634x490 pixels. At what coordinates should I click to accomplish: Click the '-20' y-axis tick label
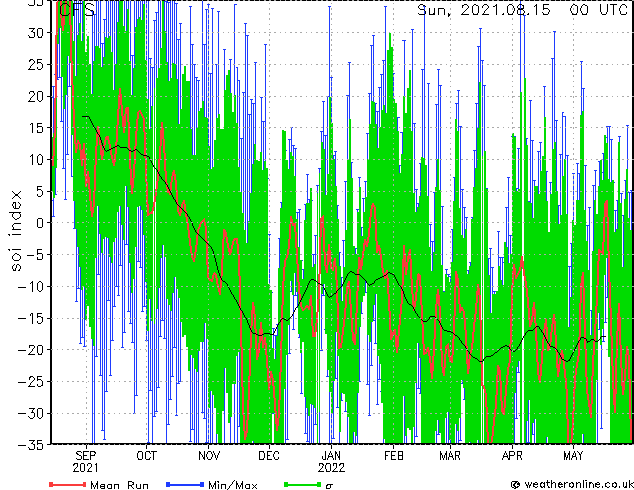click(x=31, y=350)
